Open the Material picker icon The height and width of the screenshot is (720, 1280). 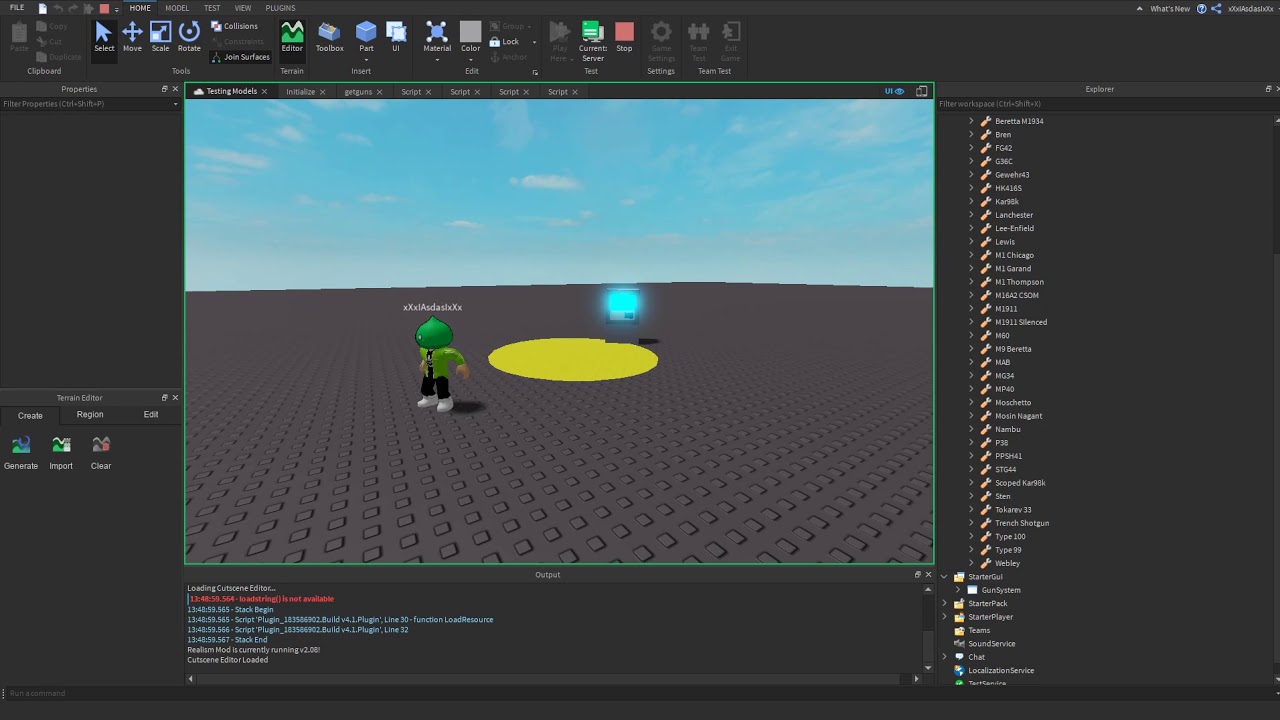click(437, 32)
